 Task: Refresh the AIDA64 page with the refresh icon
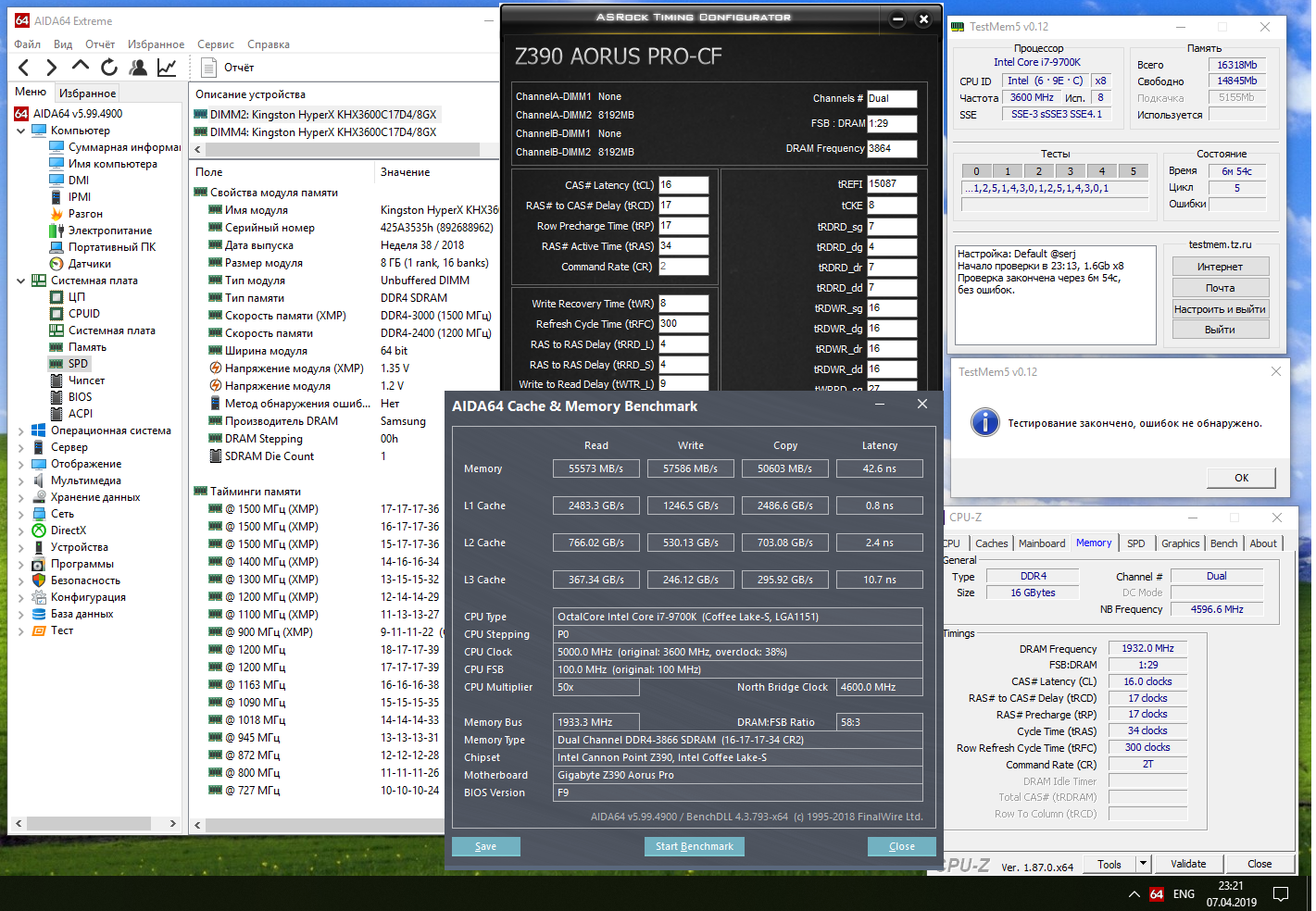tap(109, 67)
